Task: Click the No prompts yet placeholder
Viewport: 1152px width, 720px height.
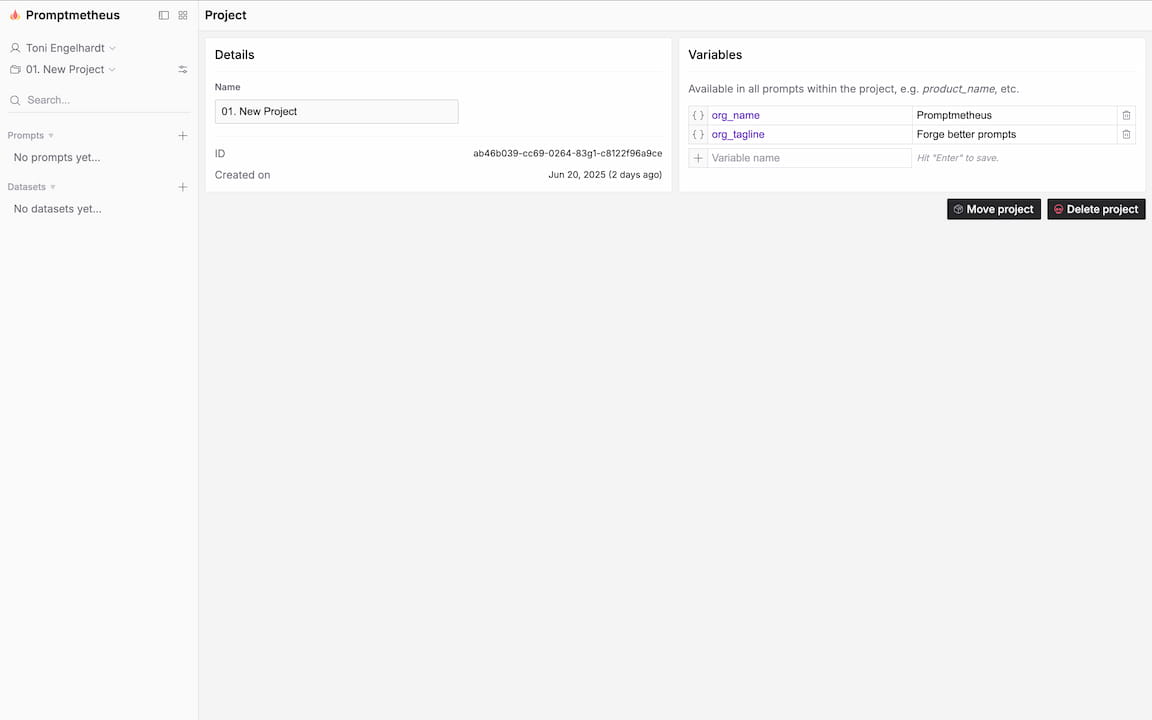Action: (x=57, y=157)
